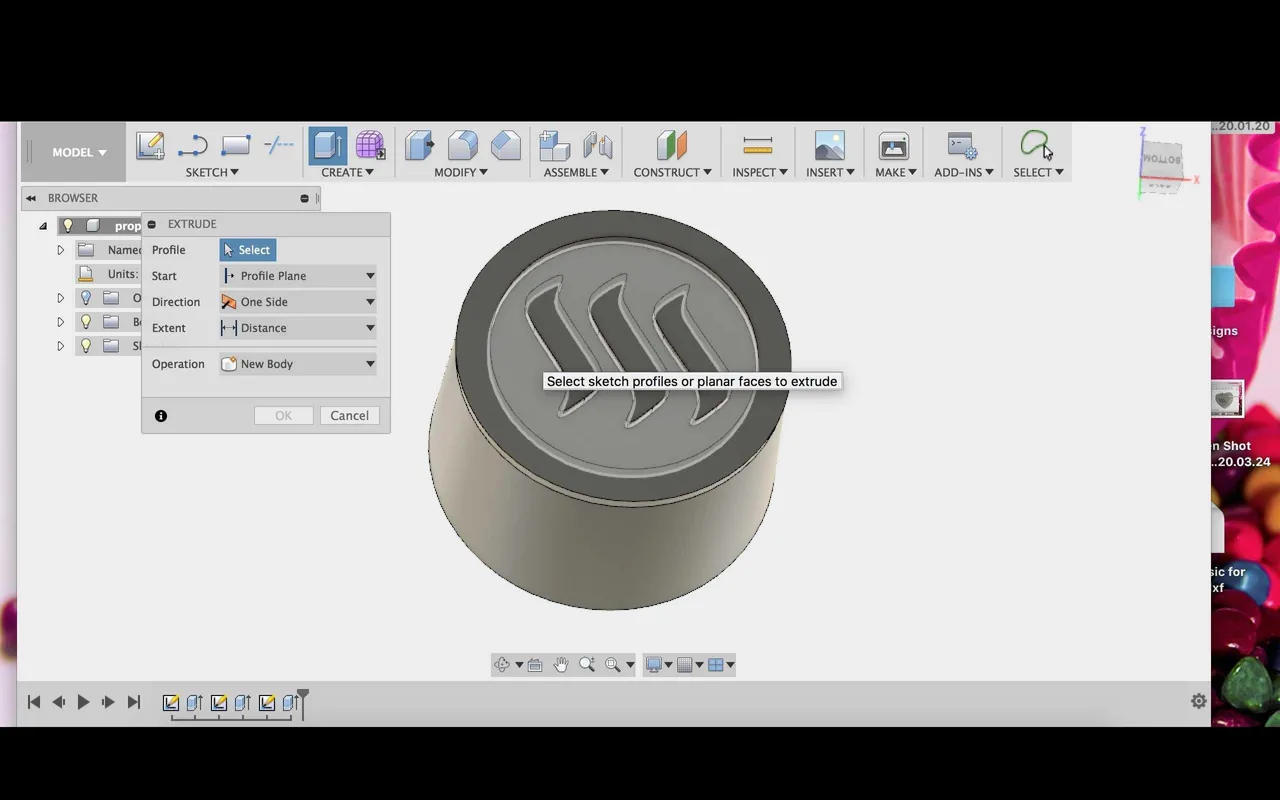Click the New Component icon

pos(553,146)
